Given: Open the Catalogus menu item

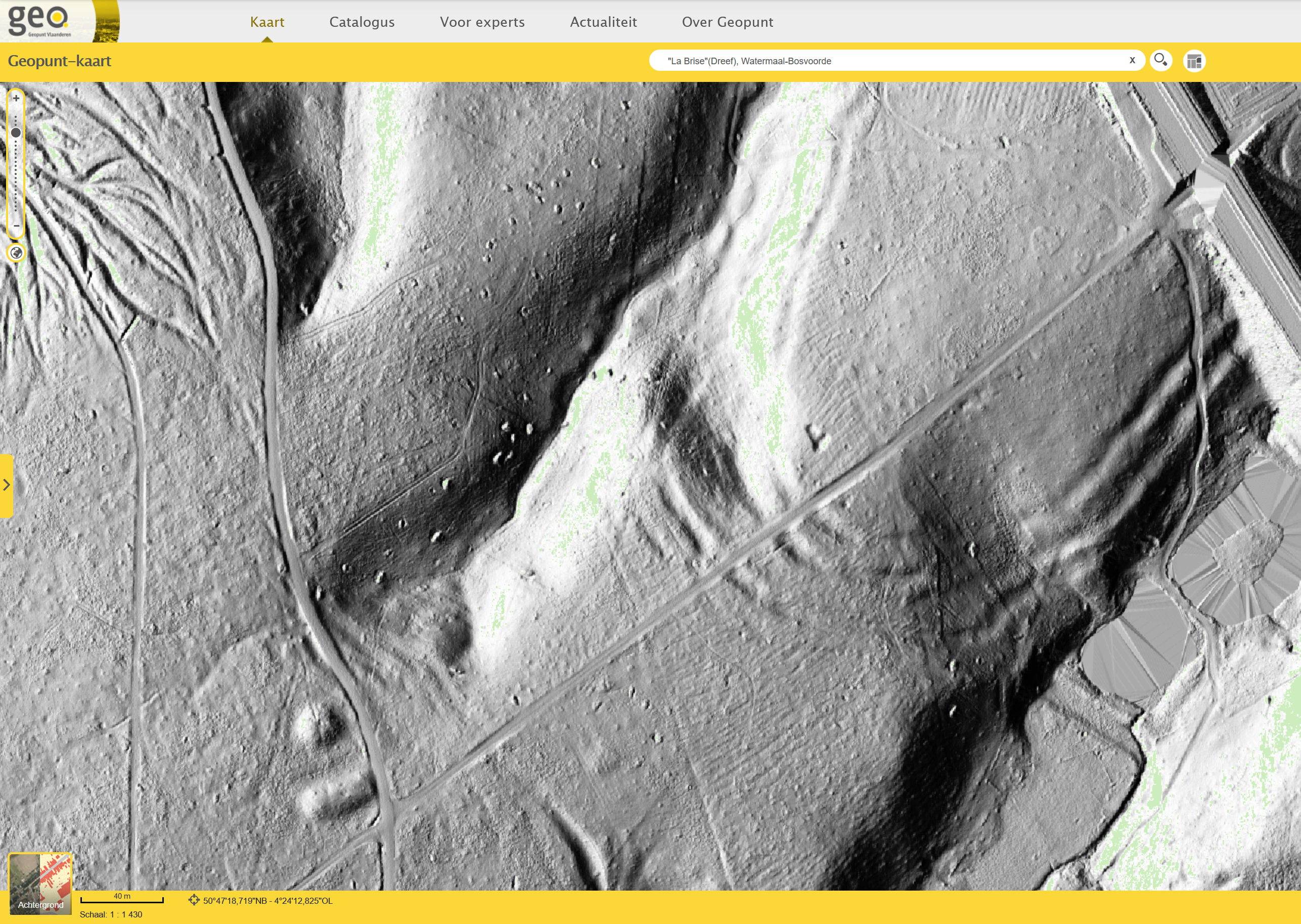Looking at the screenshot, I should (x=362, y=22).
